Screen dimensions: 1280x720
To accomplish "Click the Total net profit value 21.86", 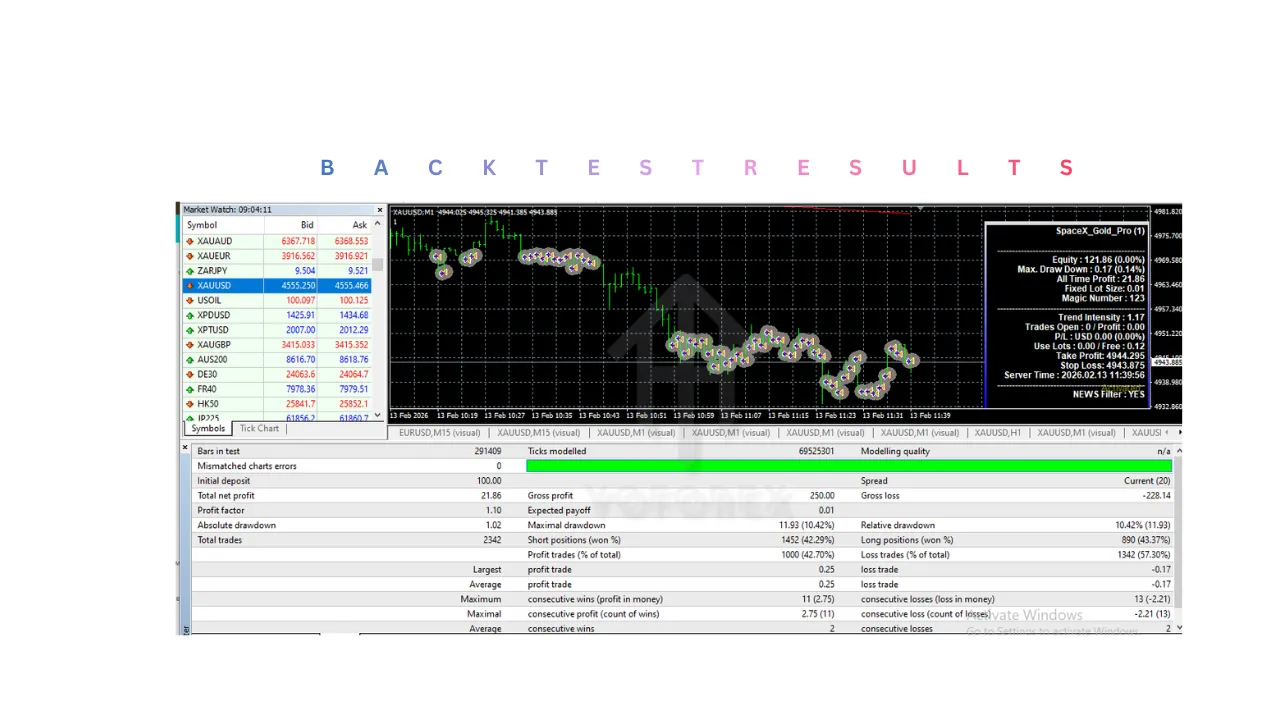I will [490, 496].
